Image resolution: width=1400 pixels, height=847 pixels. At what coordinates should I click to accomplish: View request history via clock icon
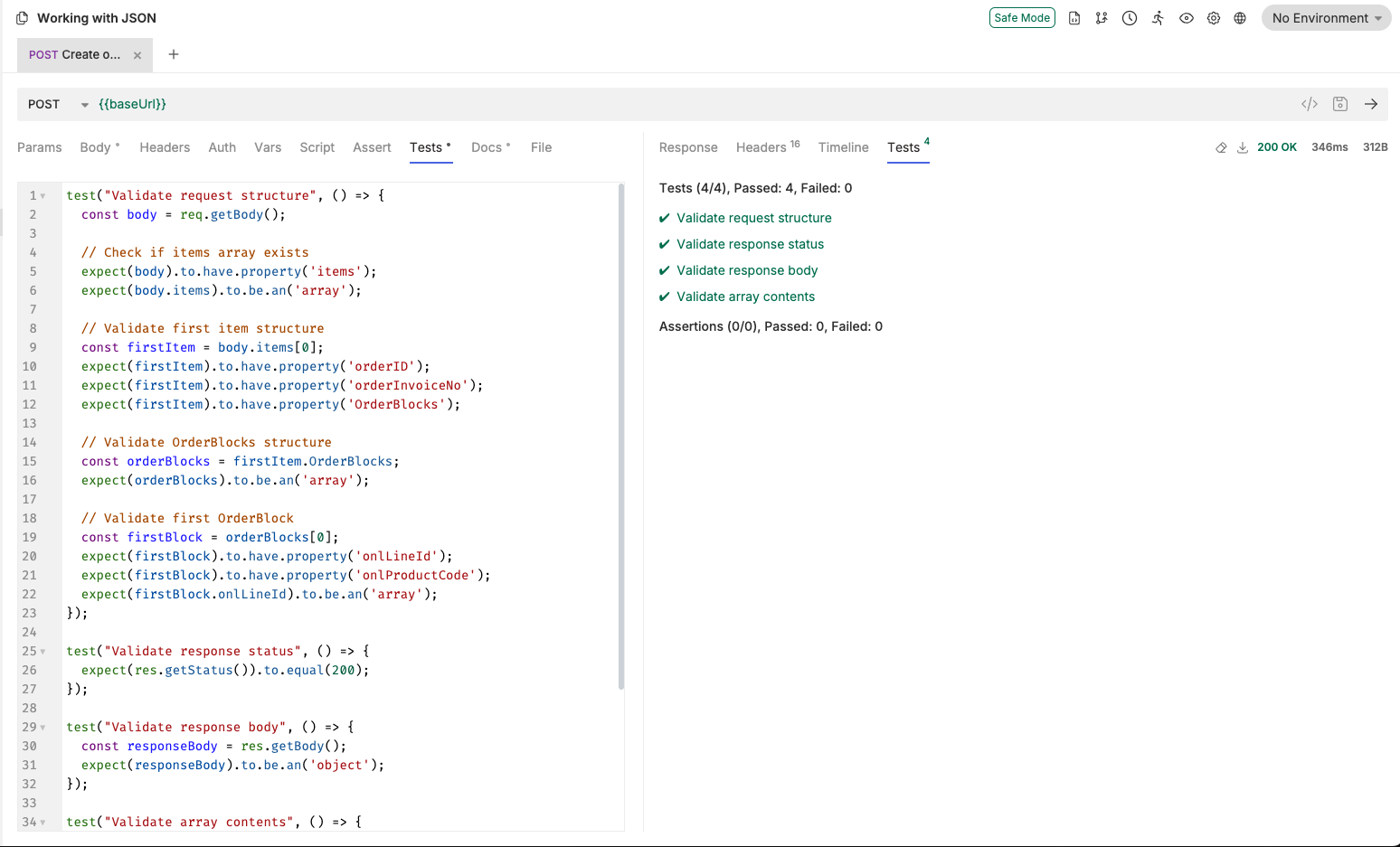click(1130, 17)
